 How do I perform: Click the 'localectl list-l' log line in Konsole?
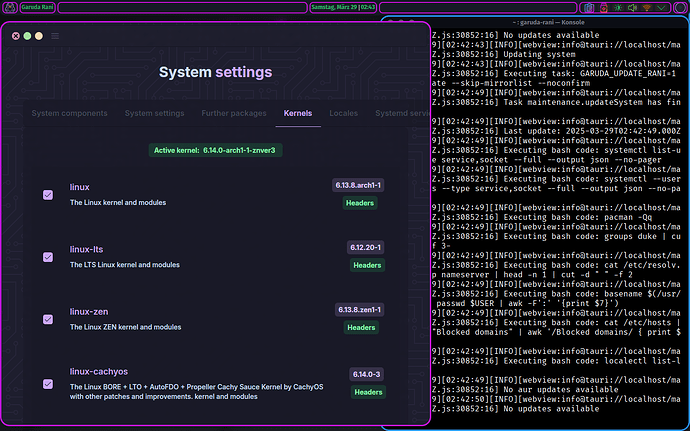(x=556, y=361)
